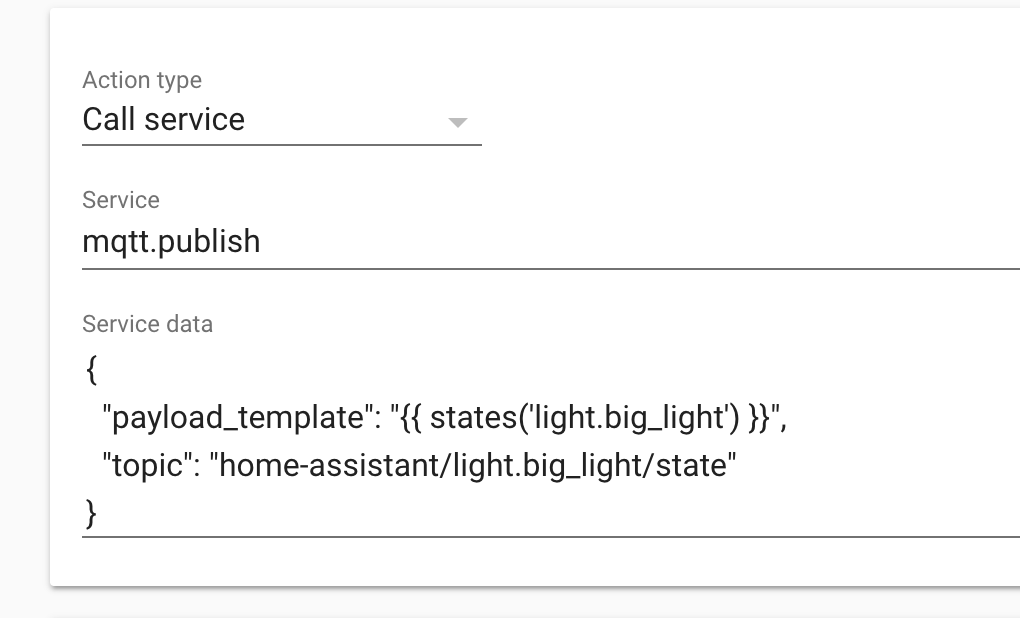Image resolution: width=1020 pixels, height=618 pixels.
Task: Click 'light.big_light' inside the states() call
Action: (629, 418)
